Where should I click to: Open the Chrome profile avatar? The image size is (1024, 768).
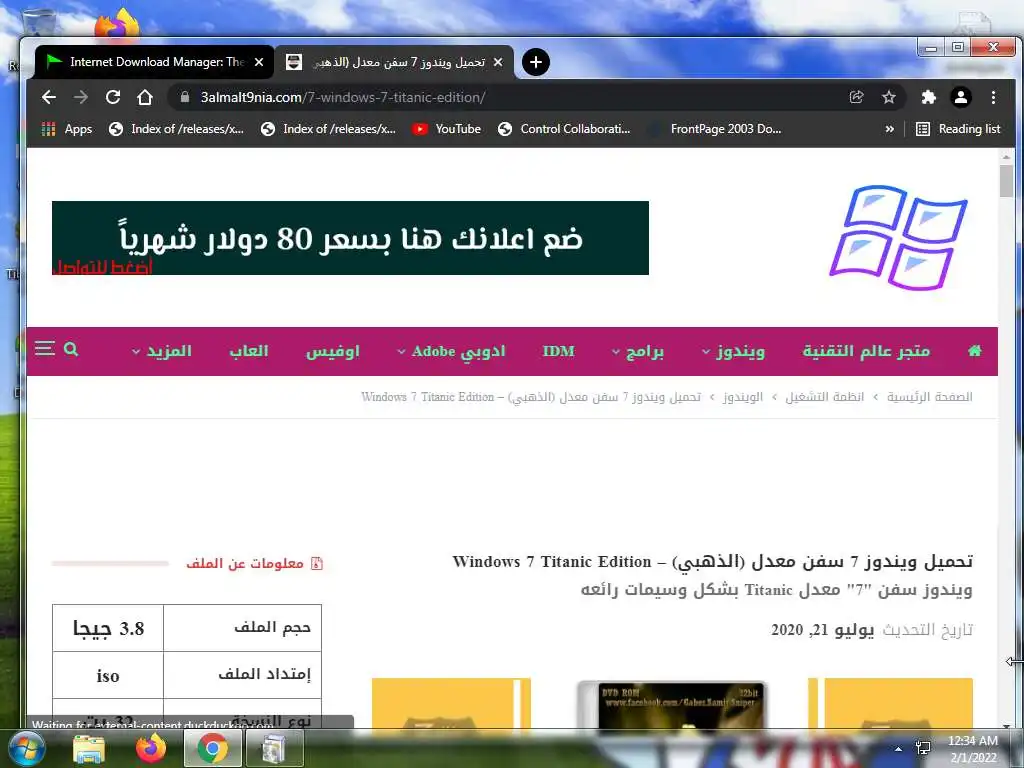[x=961, y=97]
